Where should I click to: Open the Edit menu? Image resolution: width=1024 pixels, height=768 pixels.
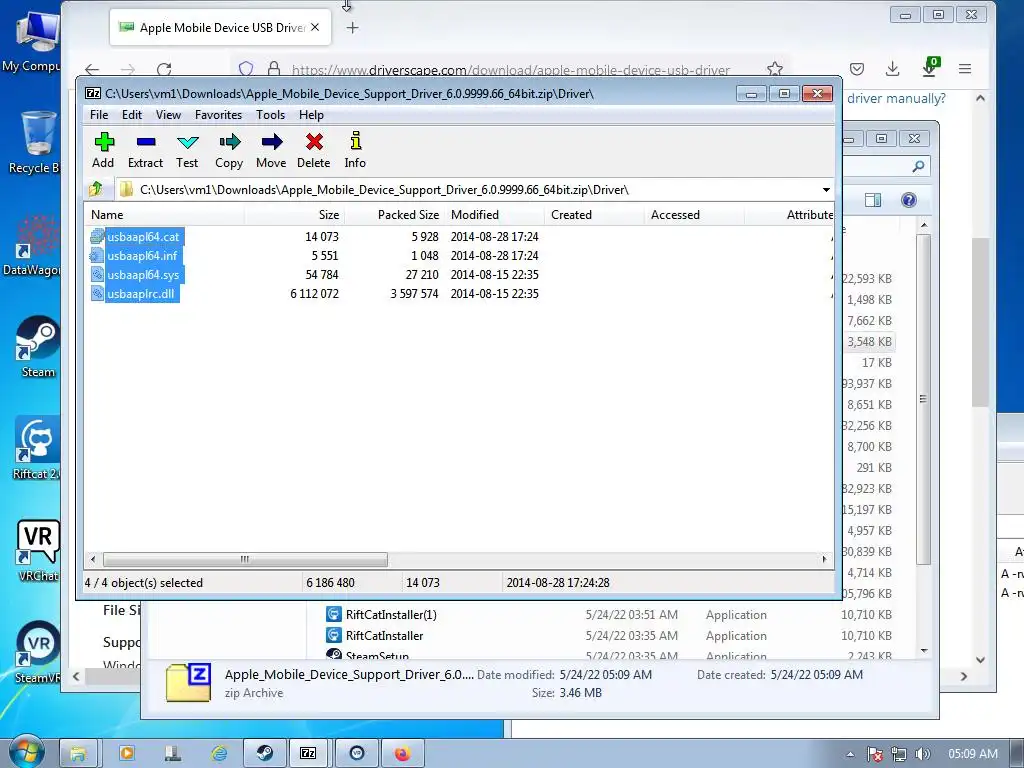[x=132, y=115]
